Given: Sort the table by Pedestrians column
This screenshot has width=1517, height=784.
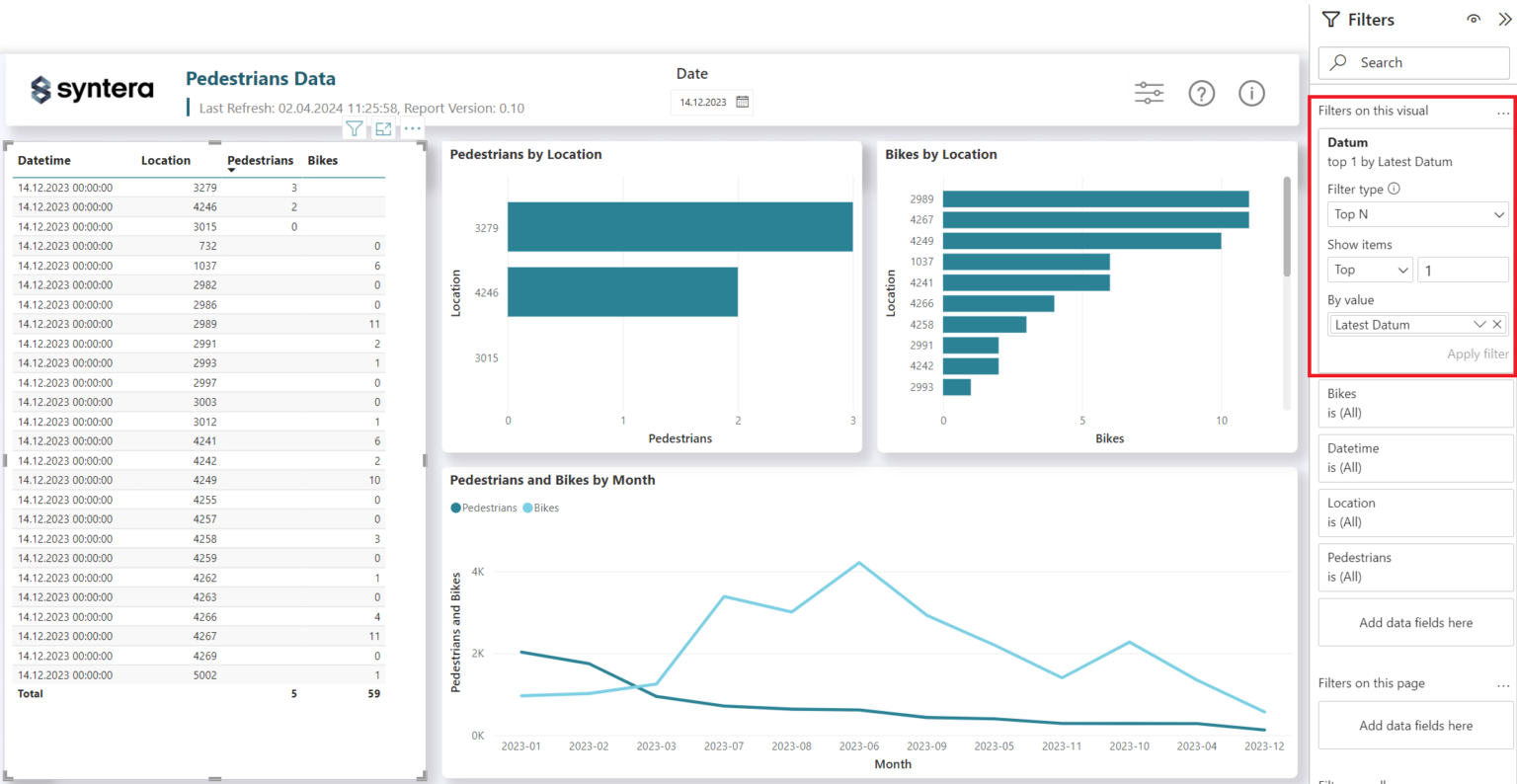Looking at the screenshot, I should coord(260,160).
